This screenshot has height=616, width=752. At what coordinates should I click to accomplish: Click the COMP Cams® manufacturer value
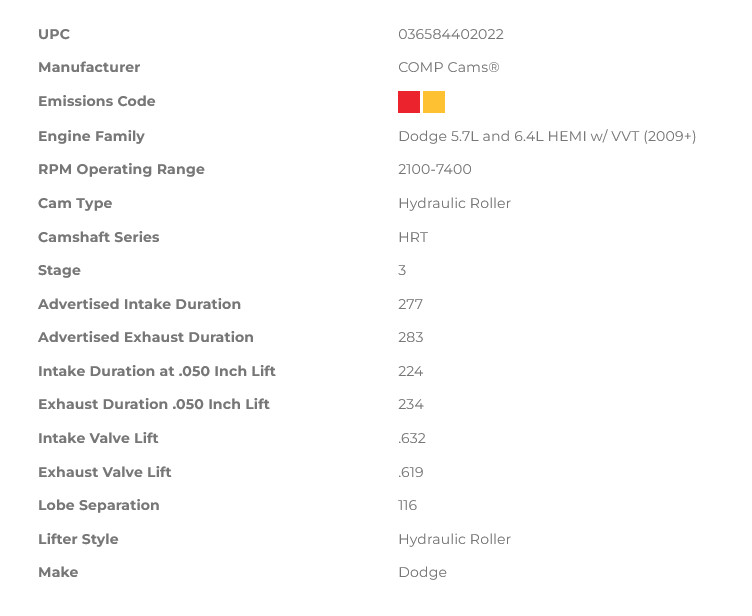[448, 67]
